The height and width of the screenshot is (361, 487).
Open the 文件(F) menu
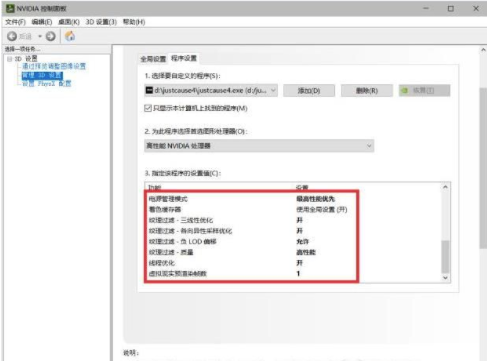(15, 22)
